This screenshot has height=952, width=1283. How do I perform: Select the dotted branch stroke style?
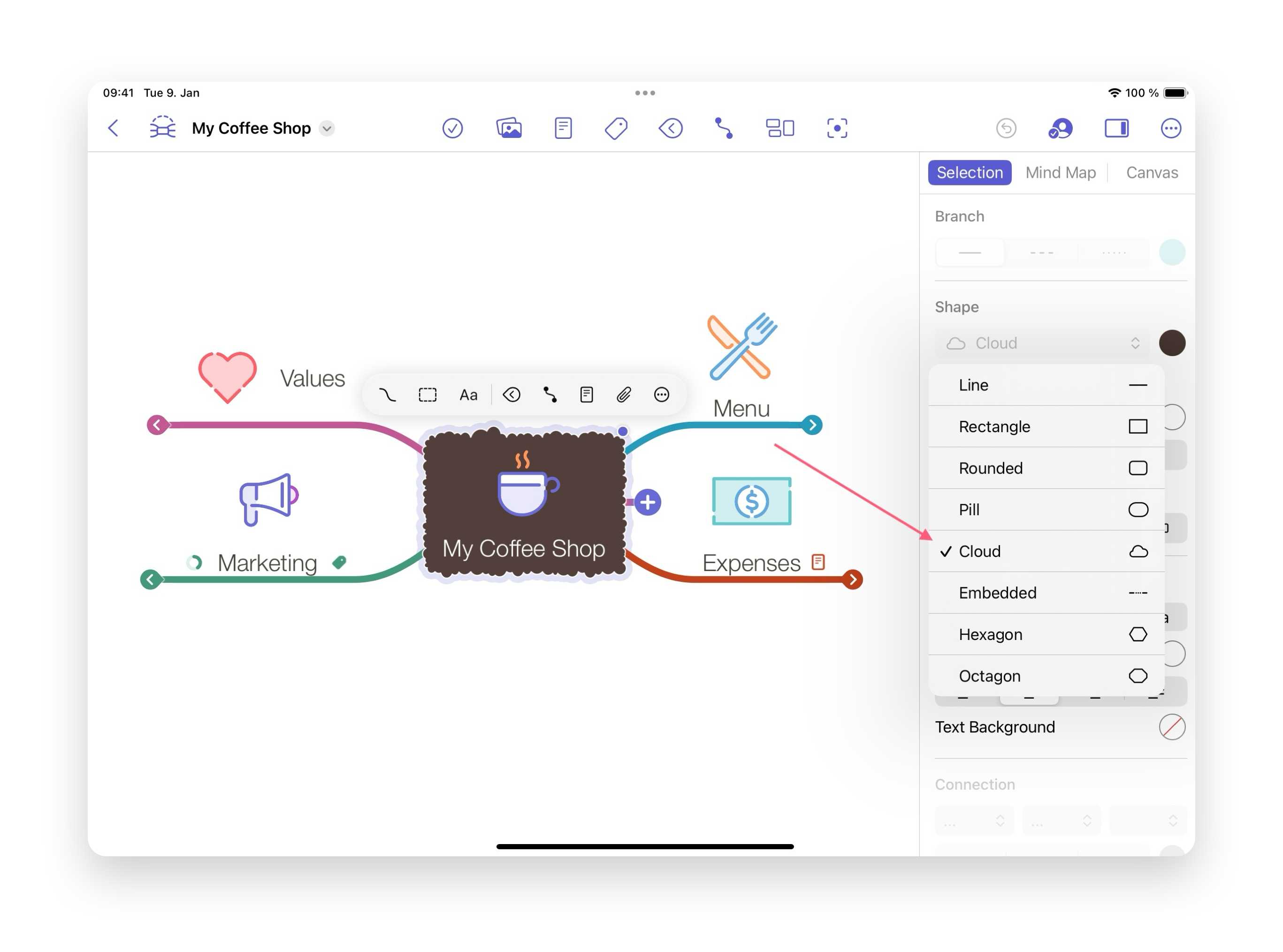click(x=1112, y=252)
